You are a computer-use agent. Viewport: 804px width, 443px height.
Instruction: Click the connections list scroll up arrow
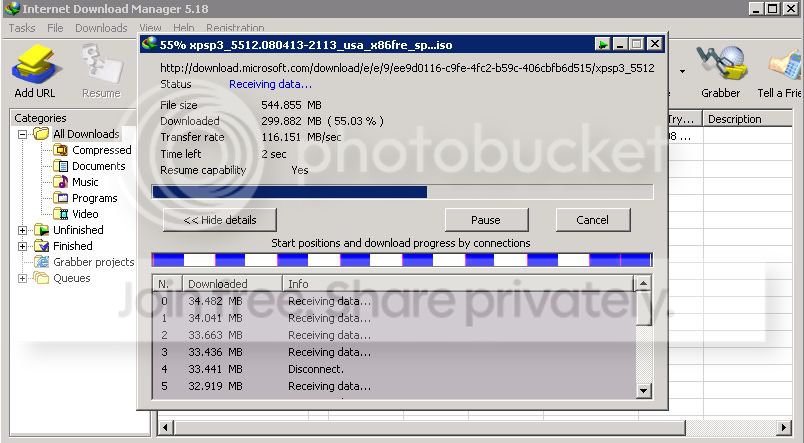[x=643, y=283]
